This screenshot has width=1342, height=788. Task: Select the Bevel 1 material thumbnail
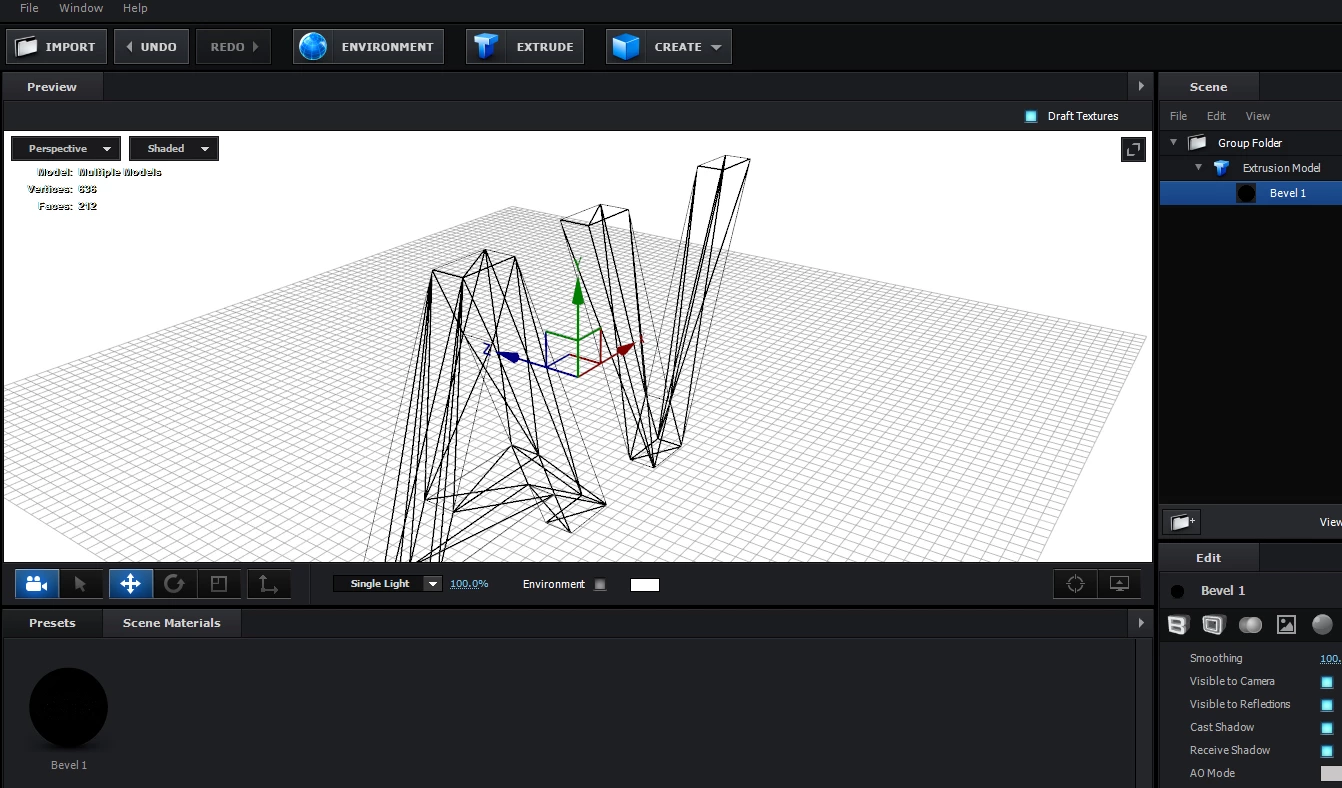69,708
